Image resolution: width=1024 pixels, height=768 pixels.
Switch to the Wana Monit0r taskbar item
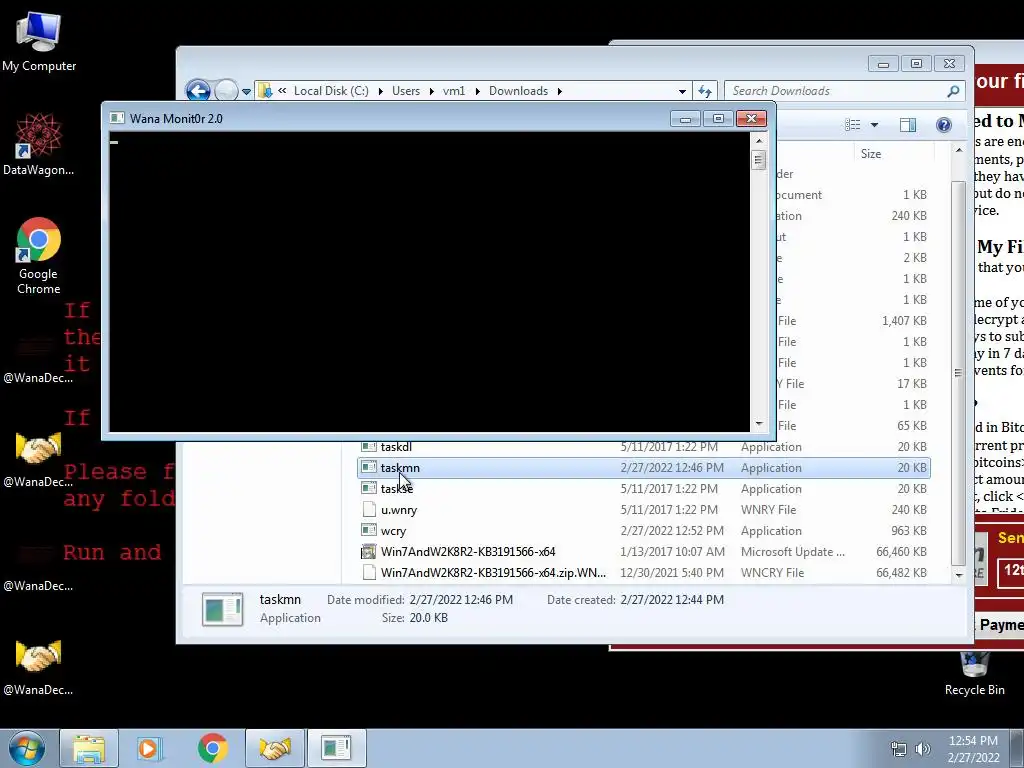336,748
